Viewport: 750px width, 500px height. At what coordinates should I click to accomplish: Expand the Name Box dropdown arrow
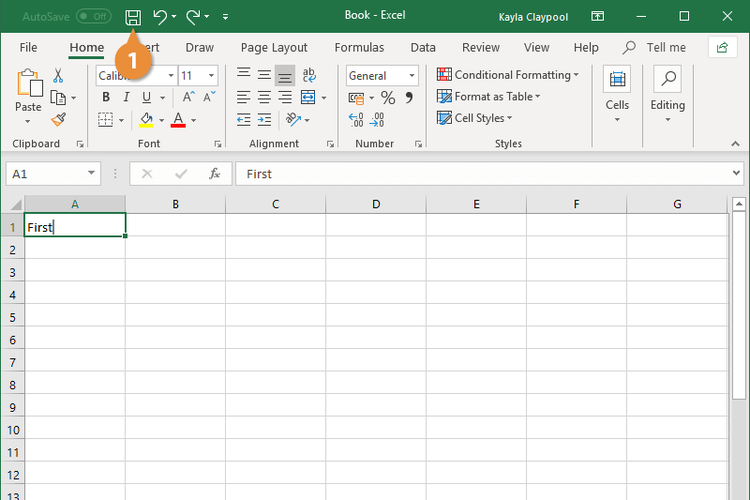click(x=91, y=173)
